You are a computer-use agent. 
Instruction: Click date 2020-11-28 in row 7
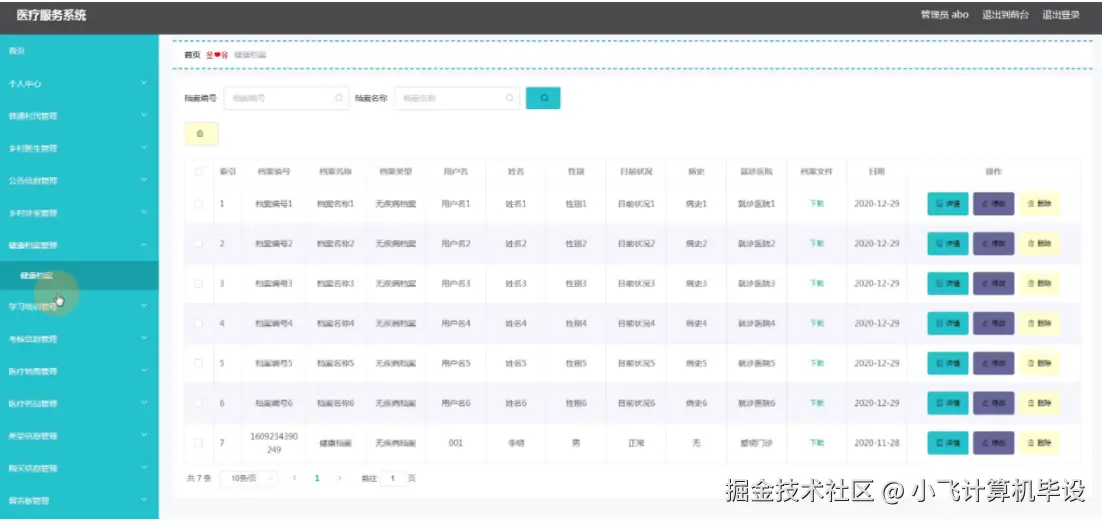[x=876, y=443]
